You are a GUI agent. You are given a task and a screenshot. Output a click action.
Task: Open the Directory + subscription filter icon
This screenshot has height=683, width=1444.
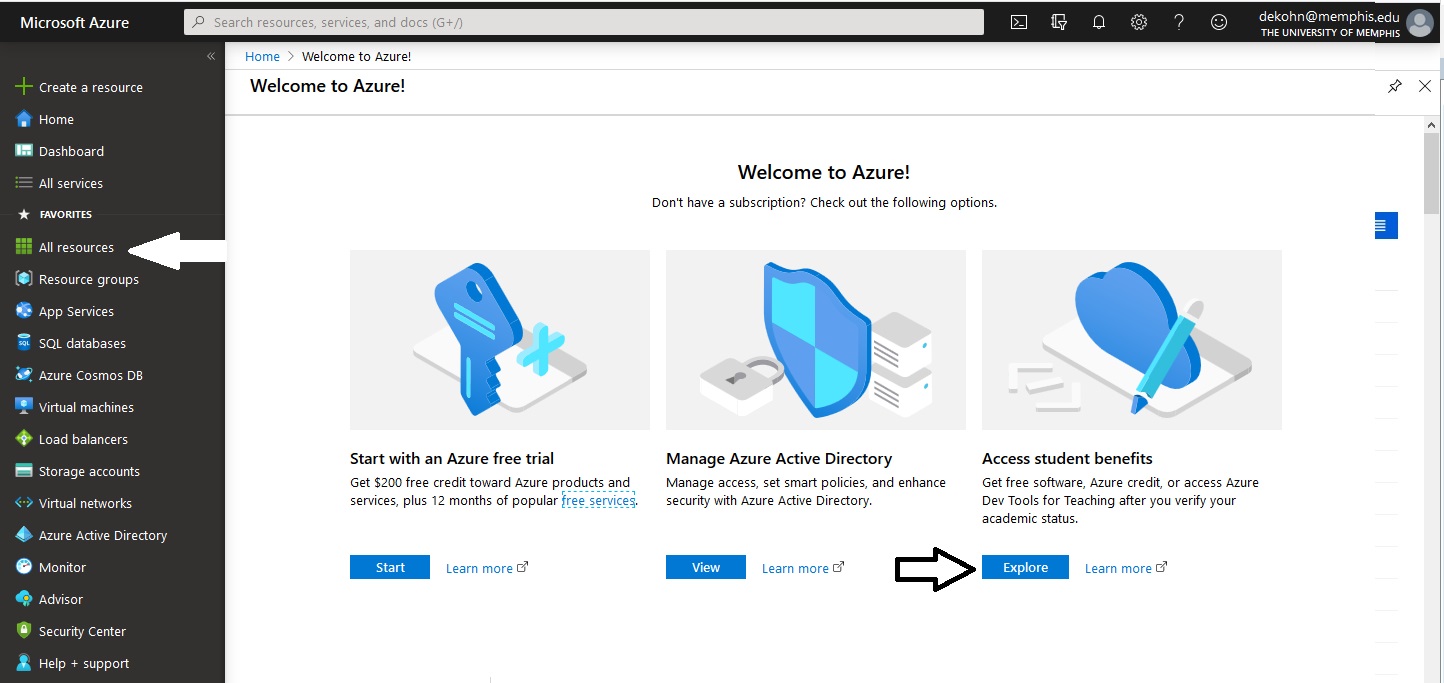1059,22
